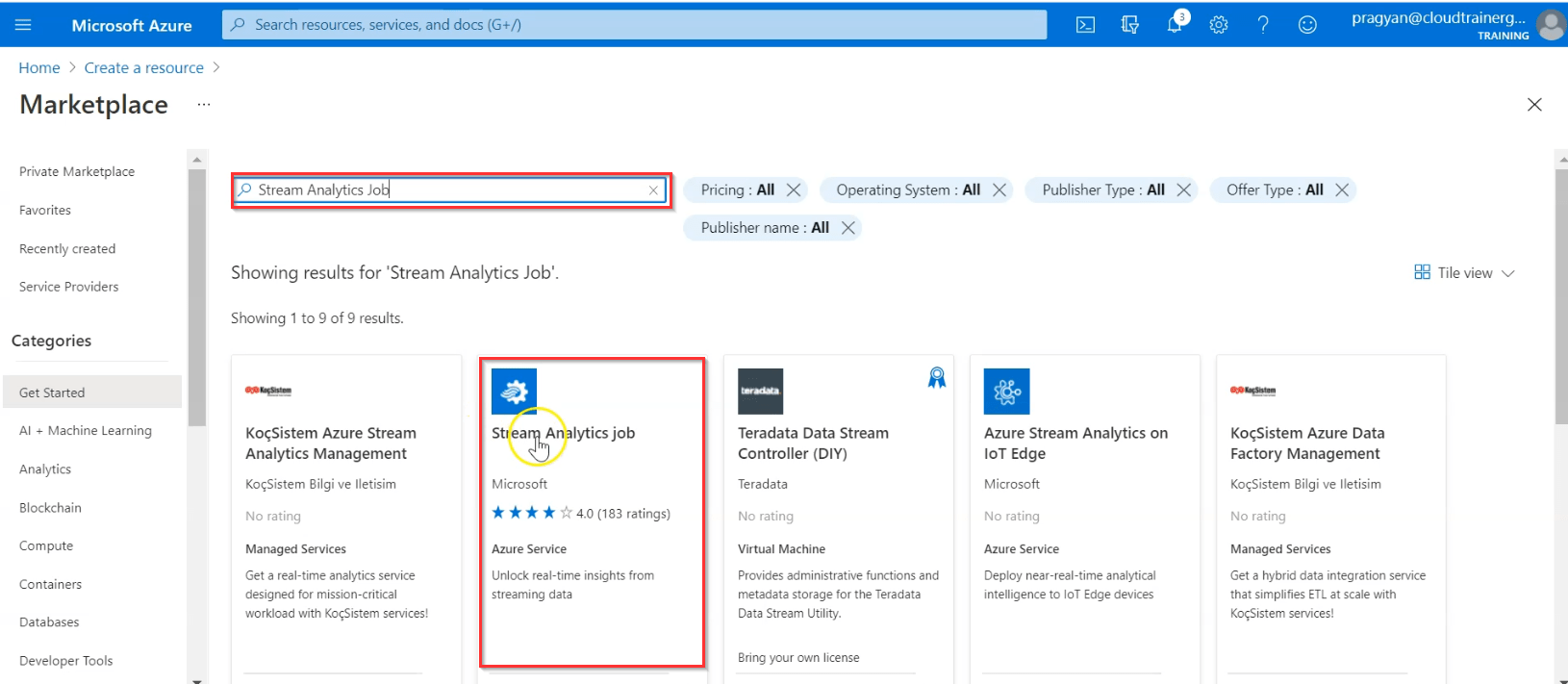This screenshot has width=1568, height=684.
Task: Launch Cloud Shell from the top bar
Action: point(1085,25)
